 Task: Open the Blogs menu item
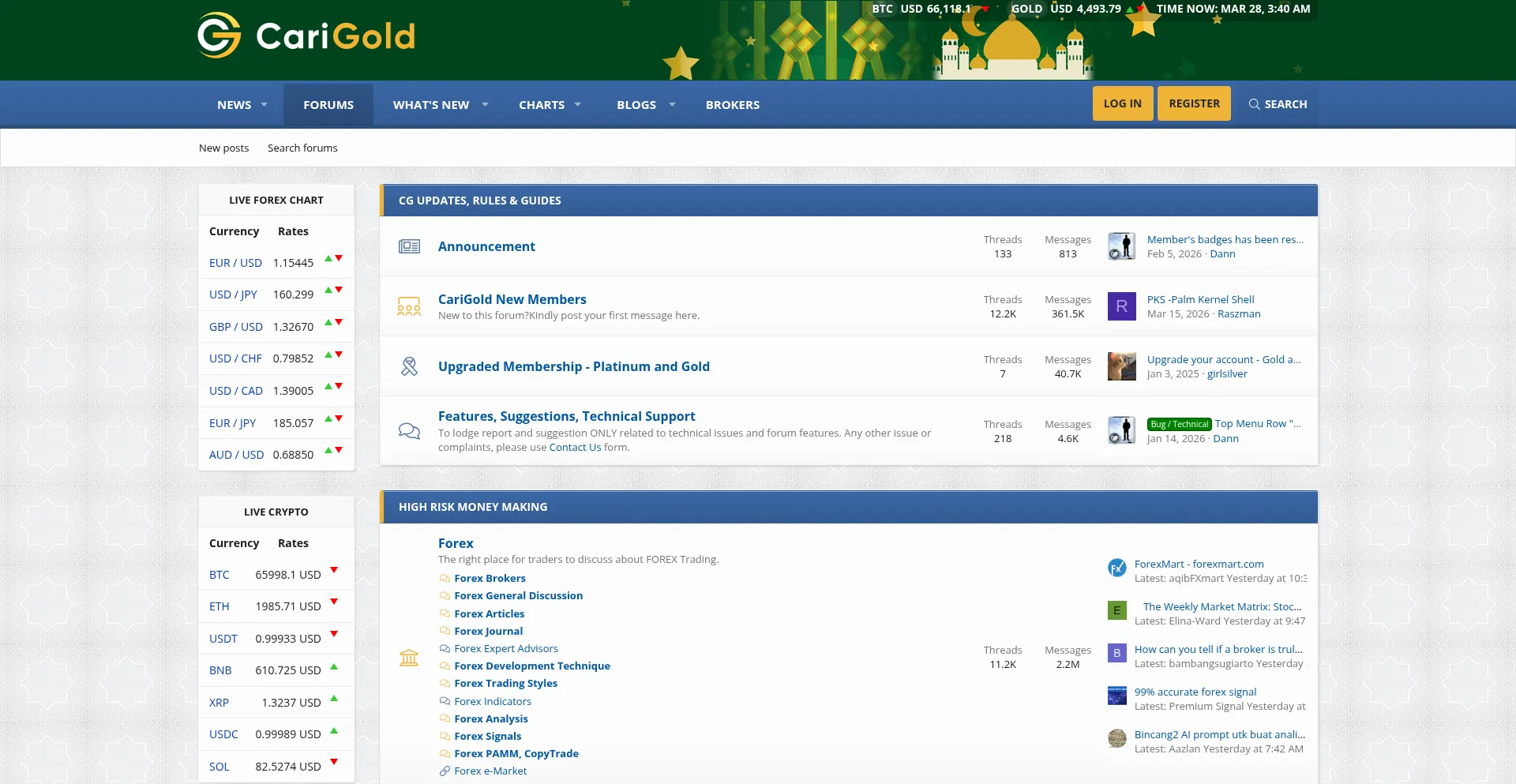636,104
